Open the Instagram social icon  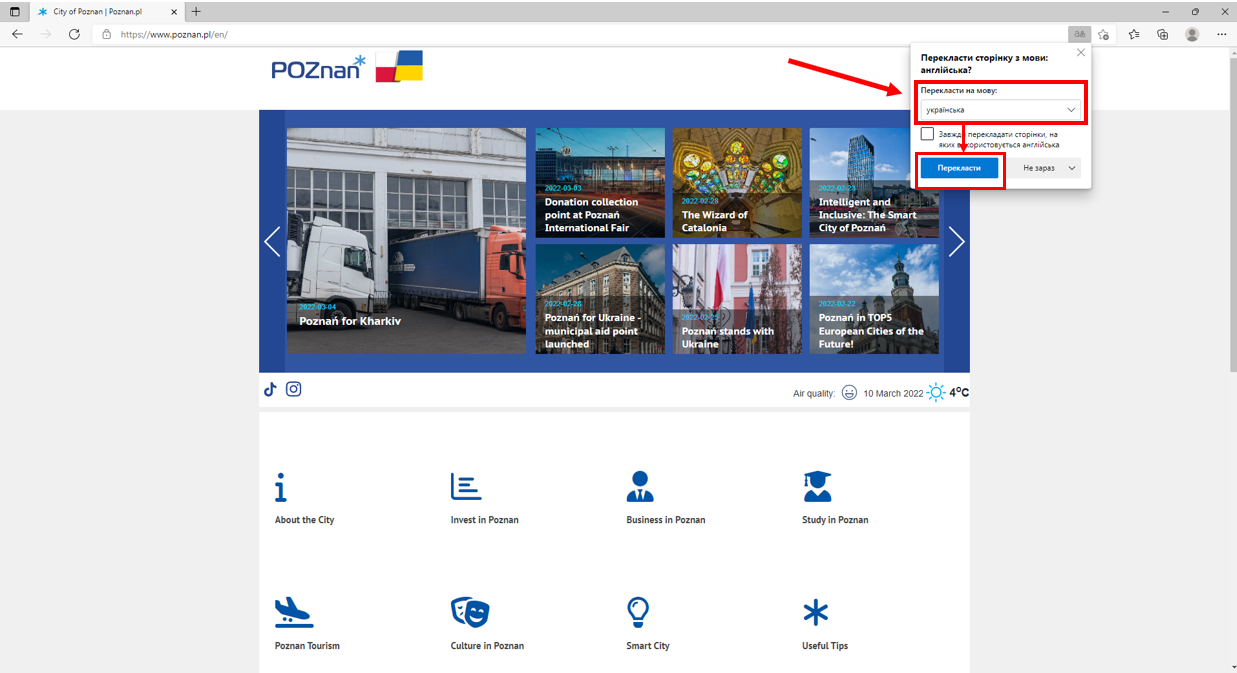pos(294,389)
